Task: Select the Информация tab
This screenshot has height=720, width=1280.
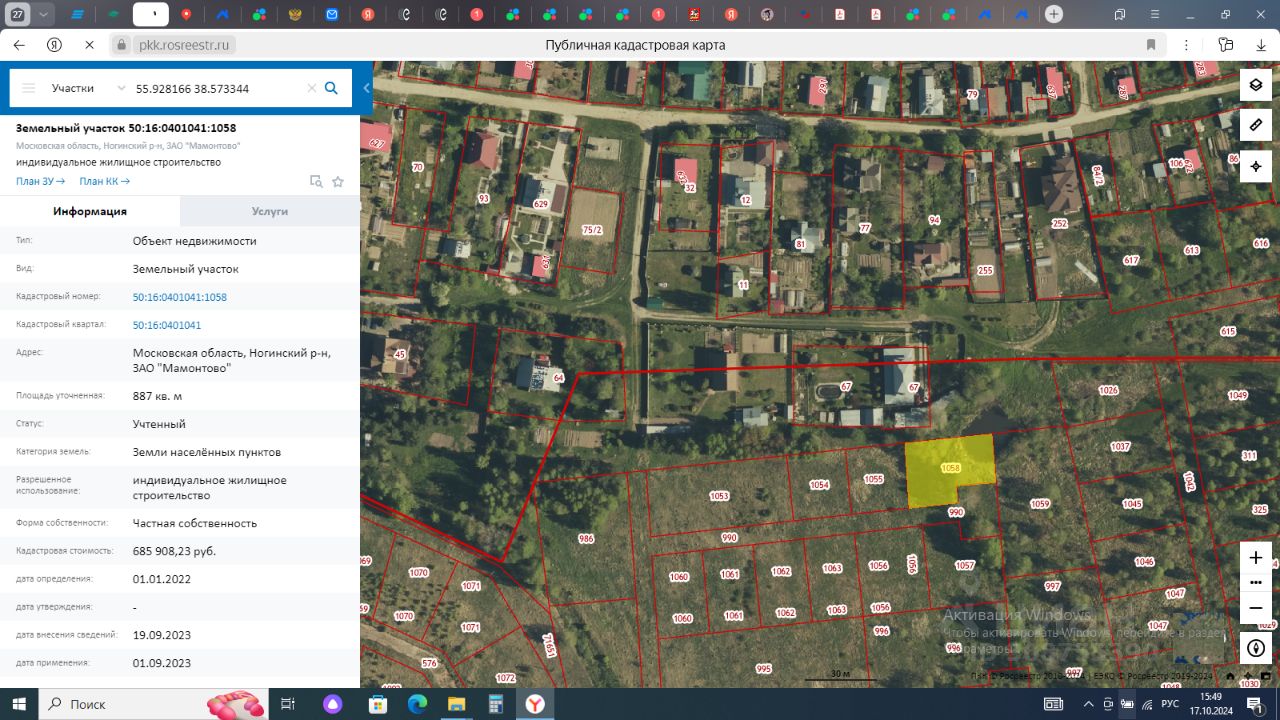Action: tap(90, 211)
